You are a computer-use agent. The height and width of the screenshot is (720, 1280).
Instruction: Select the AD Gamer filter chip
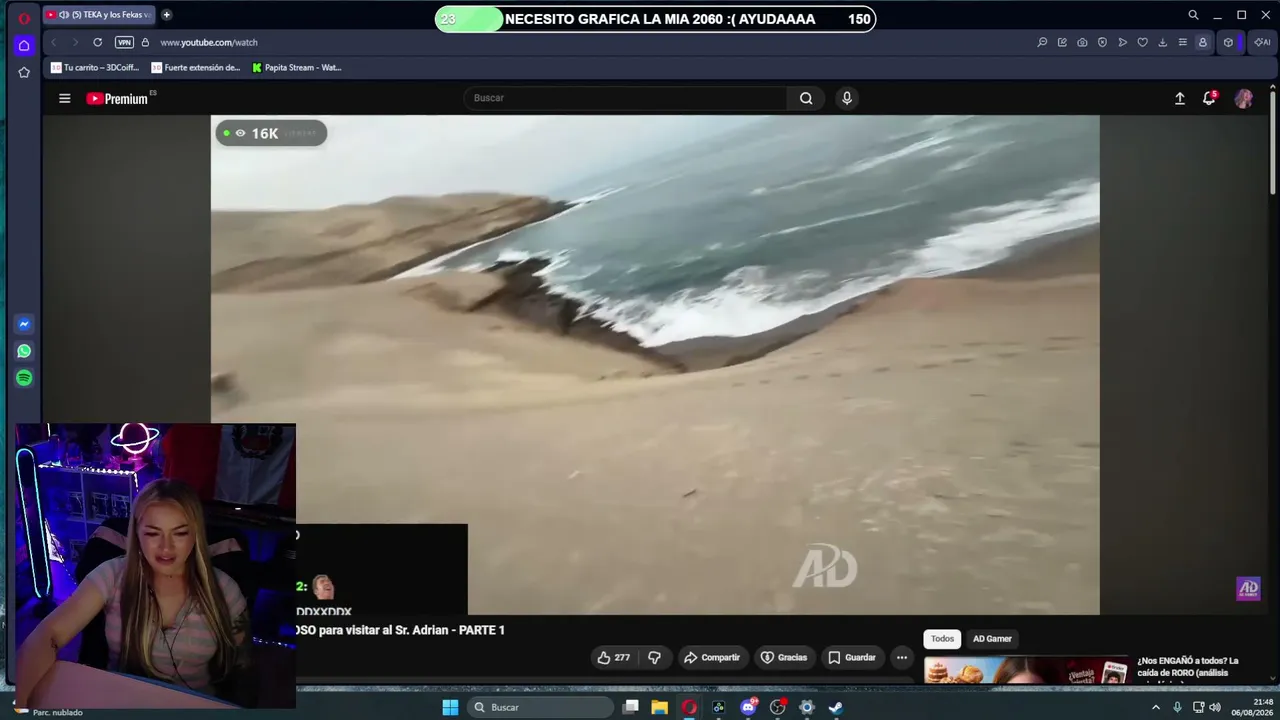(x=992, y=639)
